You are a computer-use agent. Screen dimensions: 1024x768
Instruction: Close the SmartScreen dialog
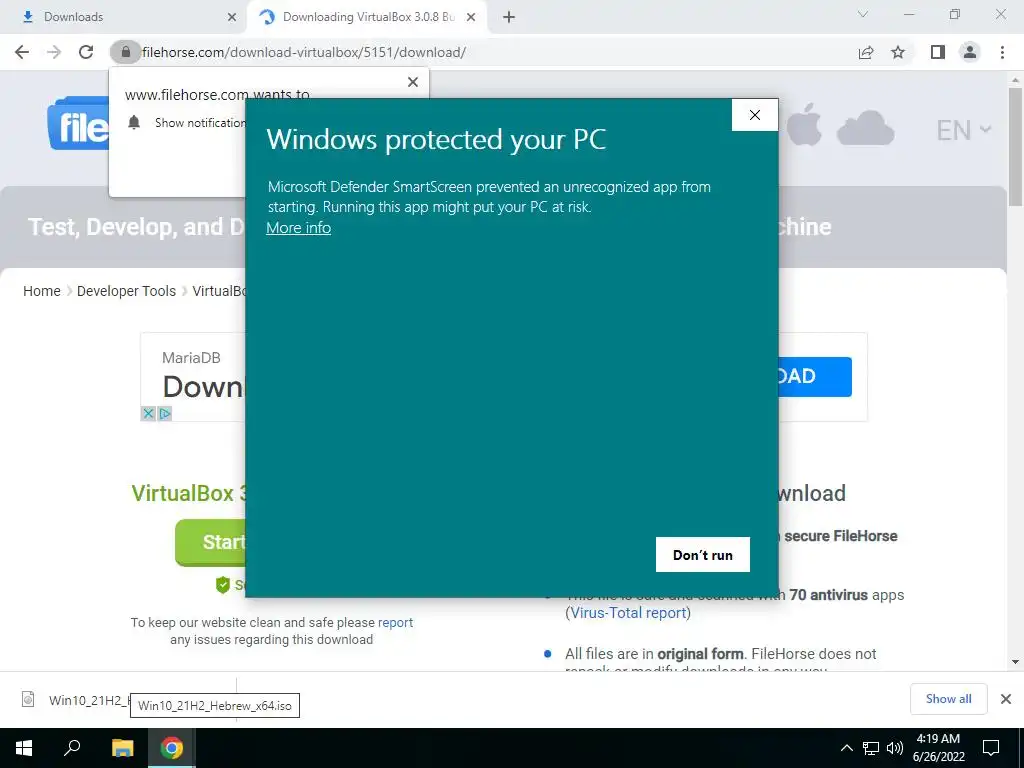point(755,115)
